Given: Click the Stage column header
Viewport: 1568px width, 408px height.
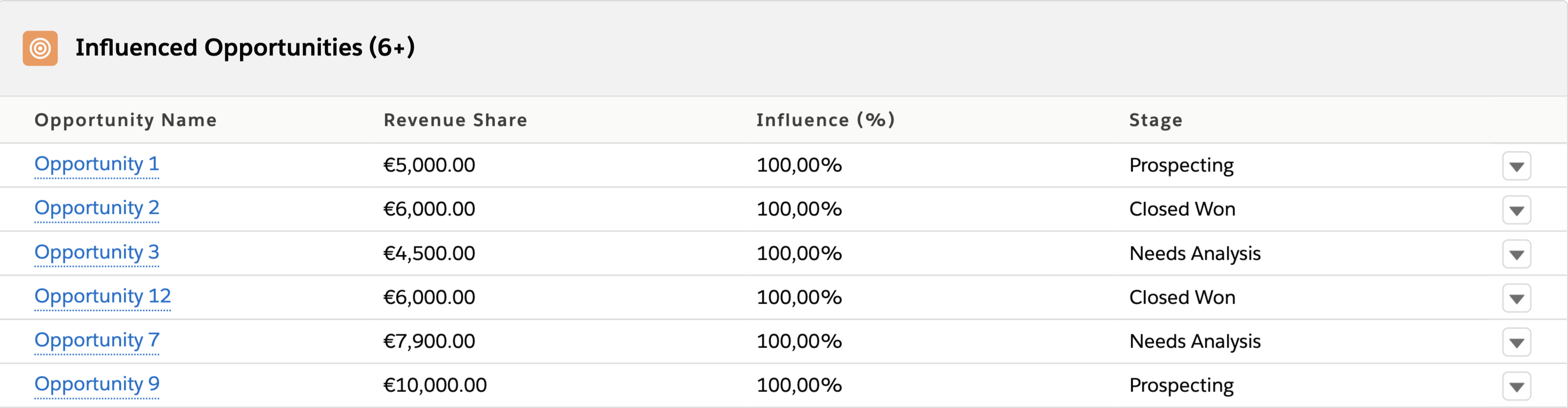Looking at the screenshot, I should 1156,120.
